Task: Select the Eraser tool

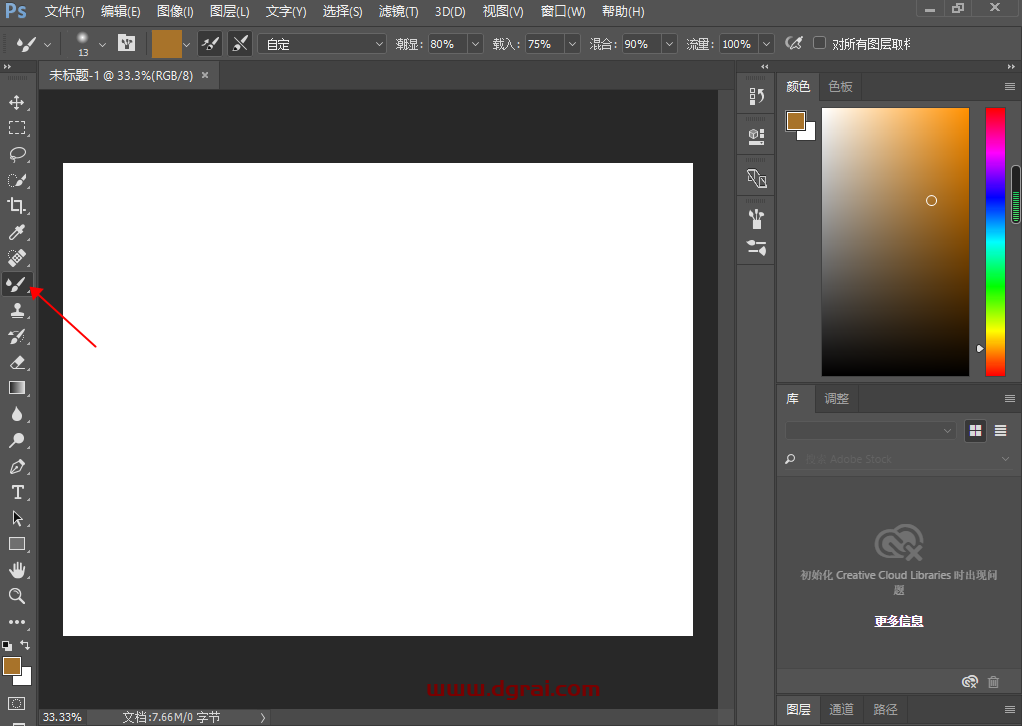Action: [17, 362]
